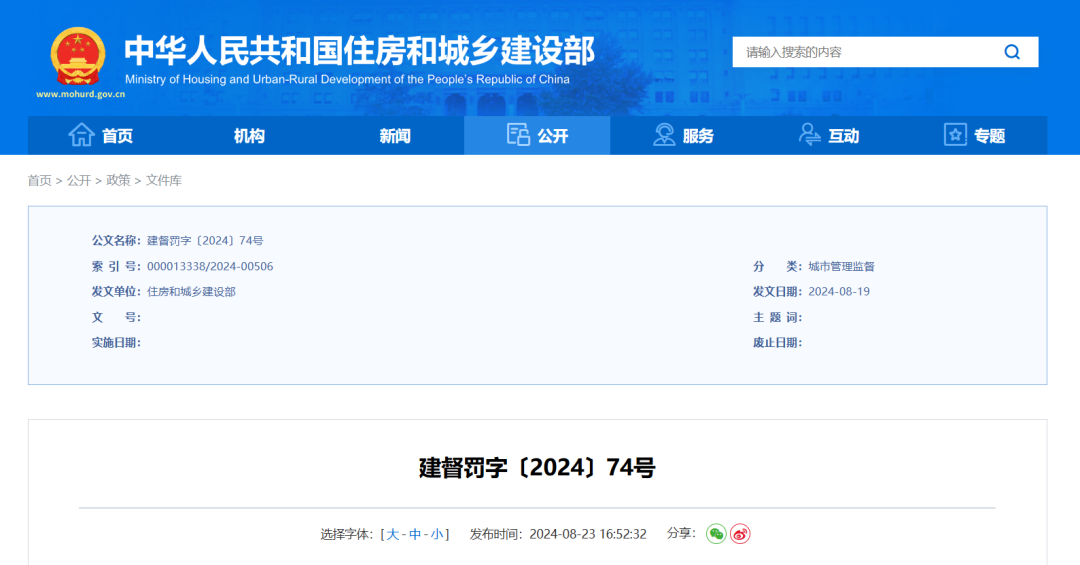Open the 机构 navigation tab
The width and height of the screenshot is (1080, 565).
coord(249,135)
